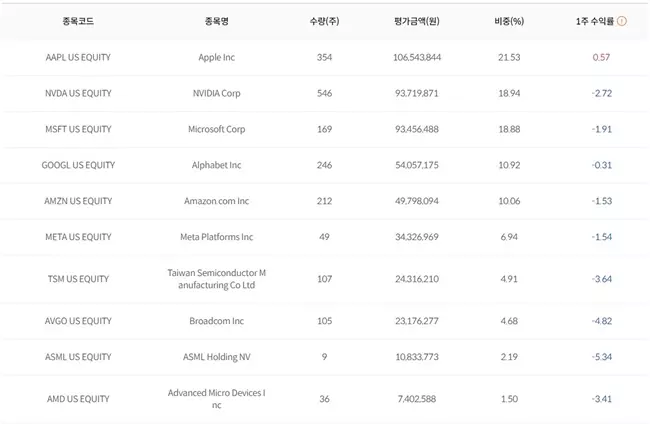Click NVIDIA weekly return -2.72
This screenshot has height=424, width=650.
click(601, 93)
